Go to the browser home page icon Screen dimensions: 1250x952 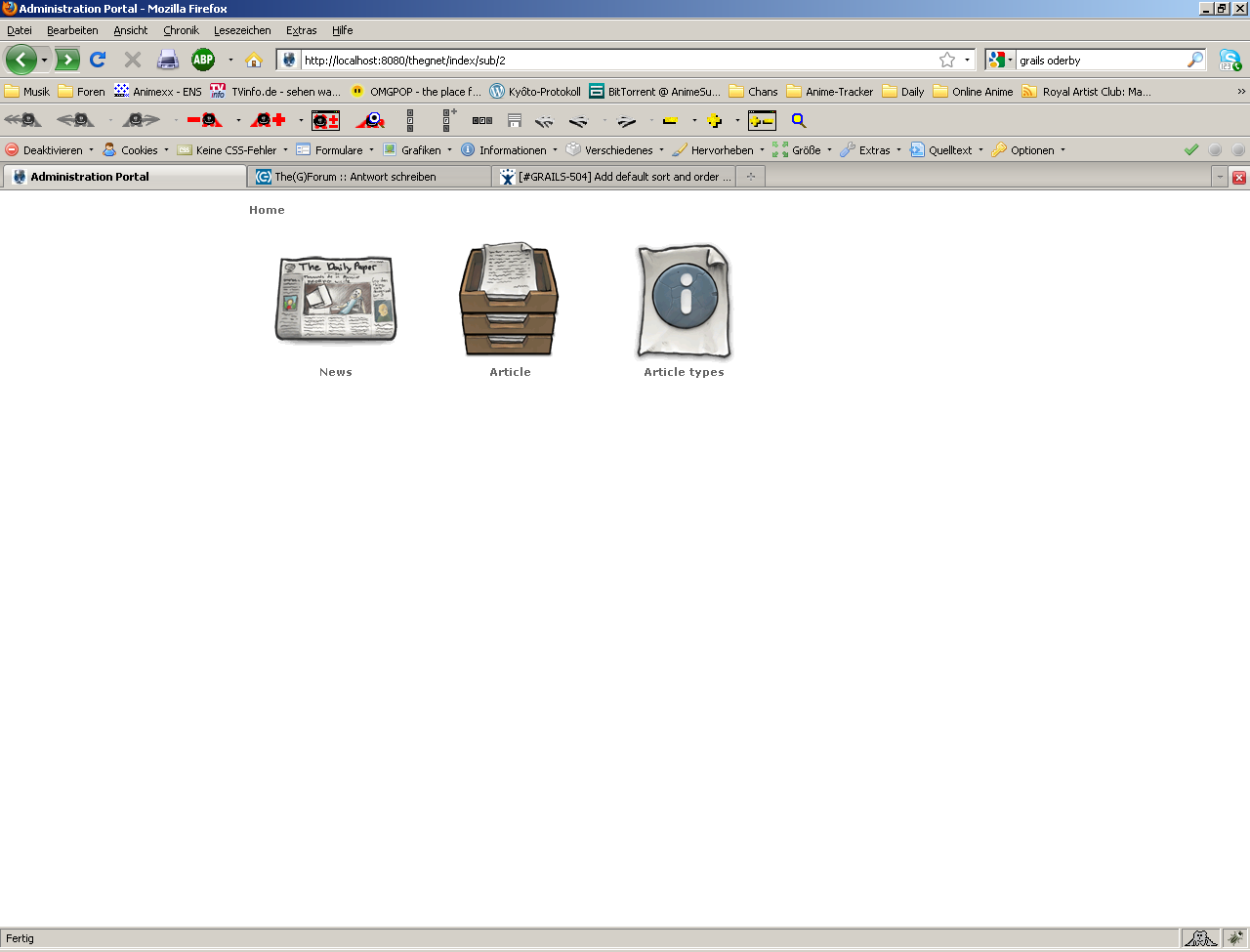[254, 60]
